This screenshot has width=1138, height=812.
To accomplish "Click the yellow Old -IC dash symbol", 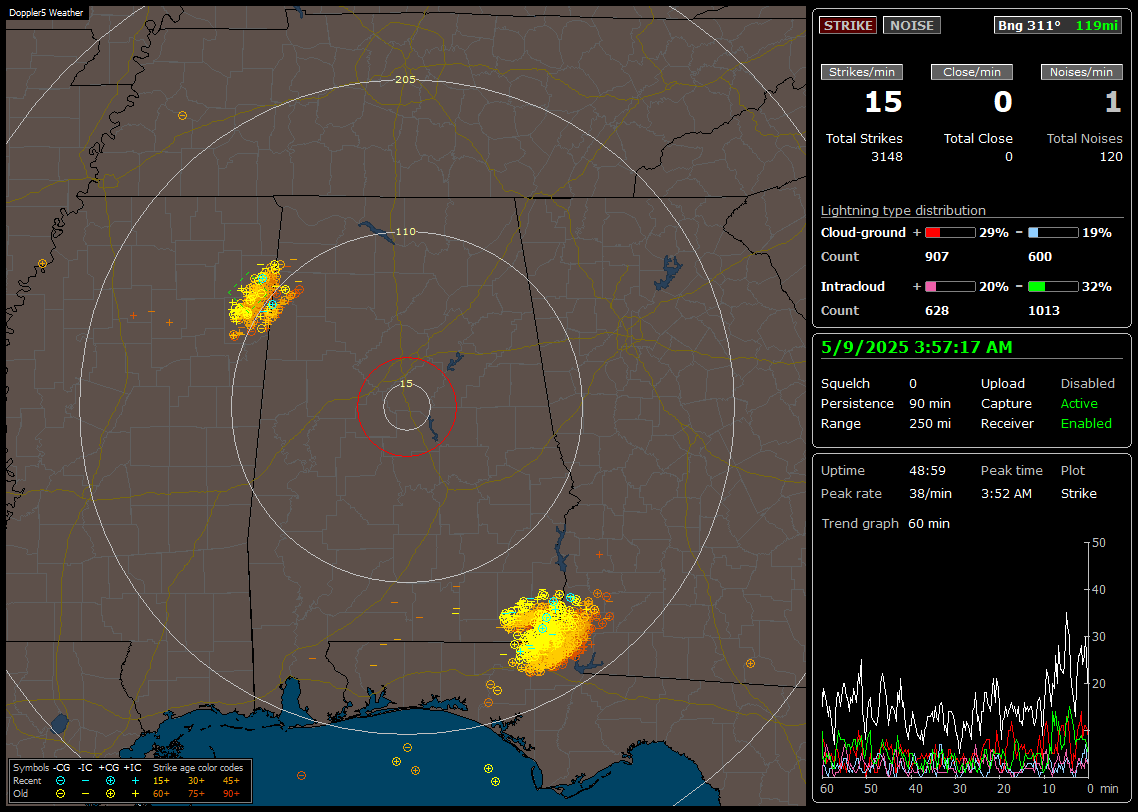I will pyautogui.click(x=86, y=794).
